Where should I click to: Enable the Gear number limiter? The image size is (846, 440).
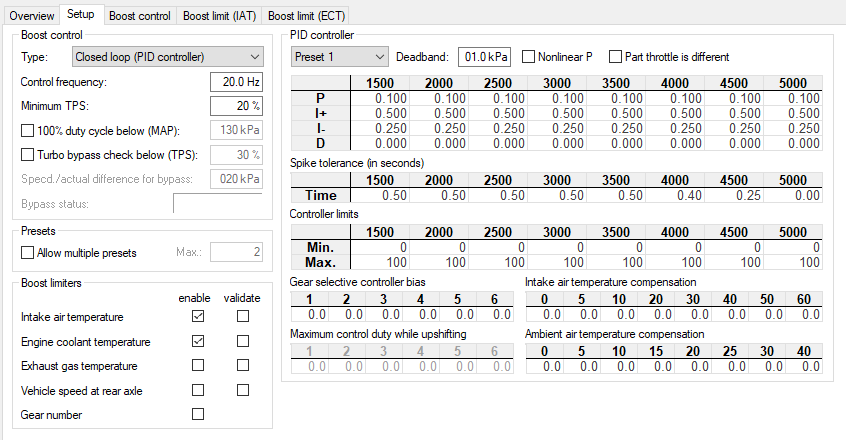(198, 414)
